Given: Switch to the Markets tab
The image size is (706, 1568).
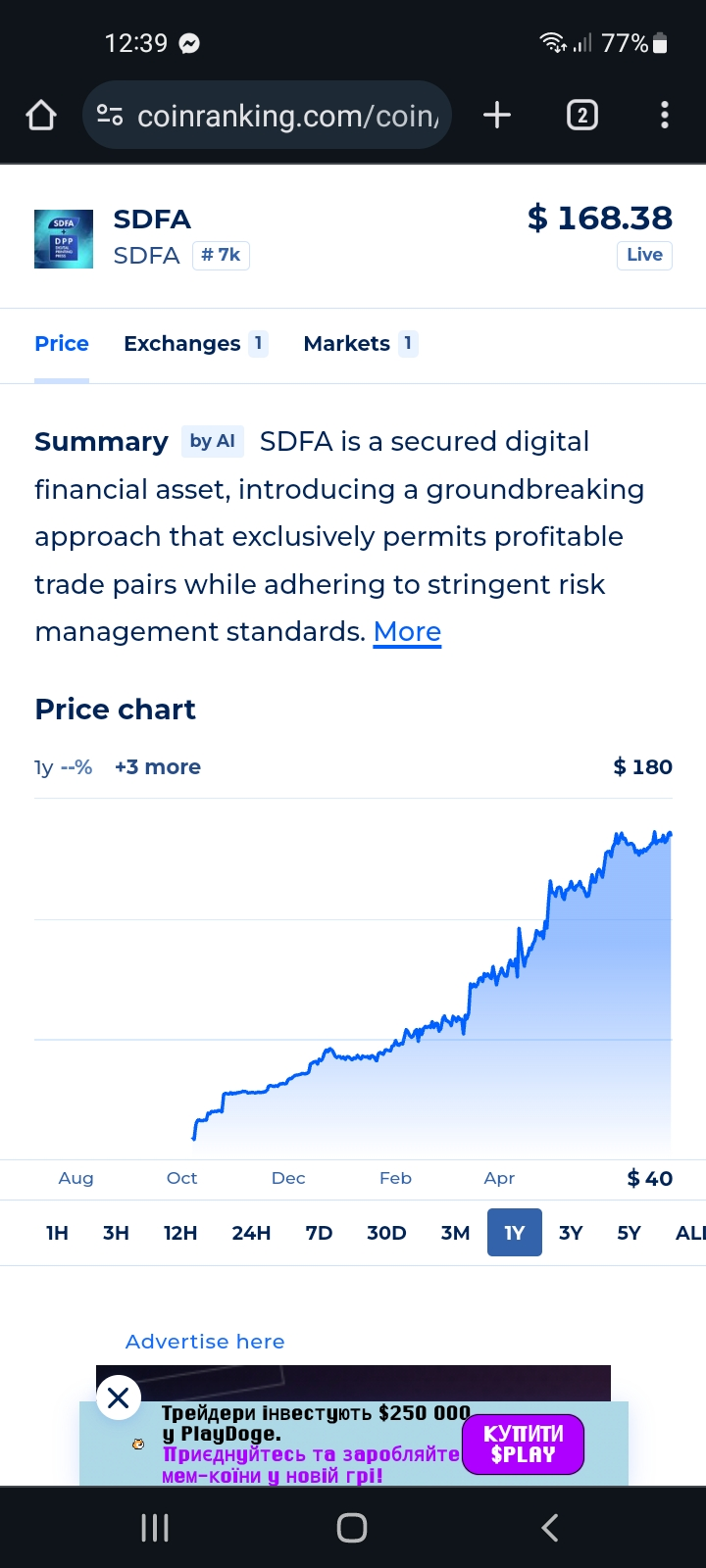Looking at the screenshot, I should tap(360, 344).
